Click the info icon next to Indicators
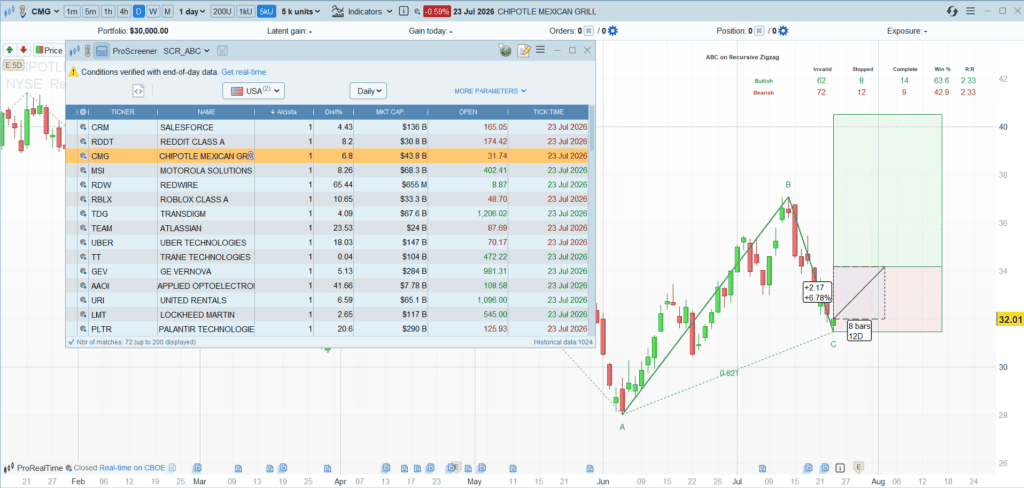This screenshot has width=1024, height=488. 404,12
